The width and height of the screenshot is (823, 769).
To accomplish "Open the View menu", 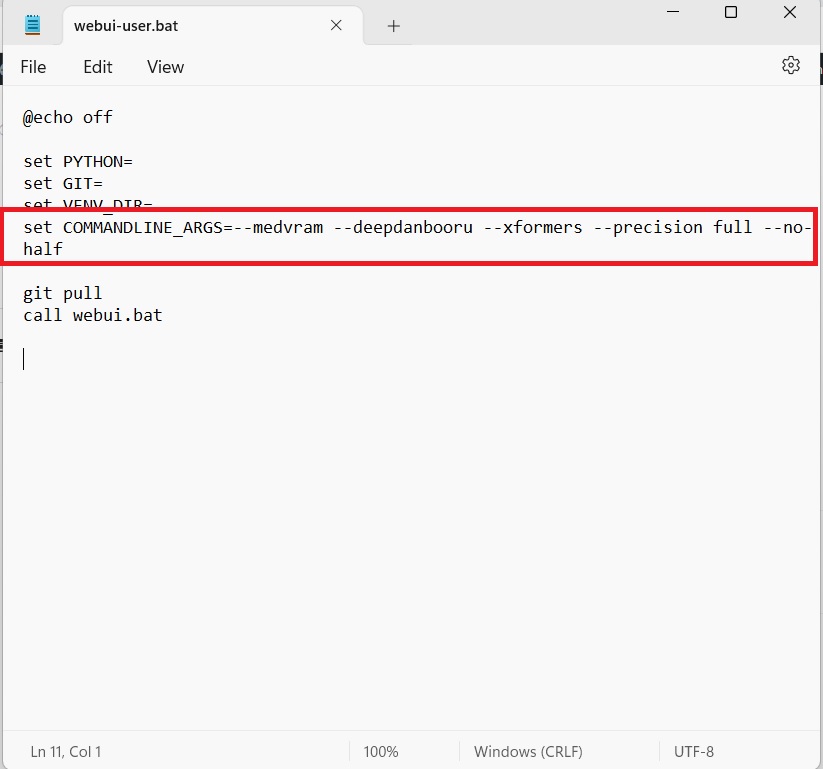I will (165, 67).
